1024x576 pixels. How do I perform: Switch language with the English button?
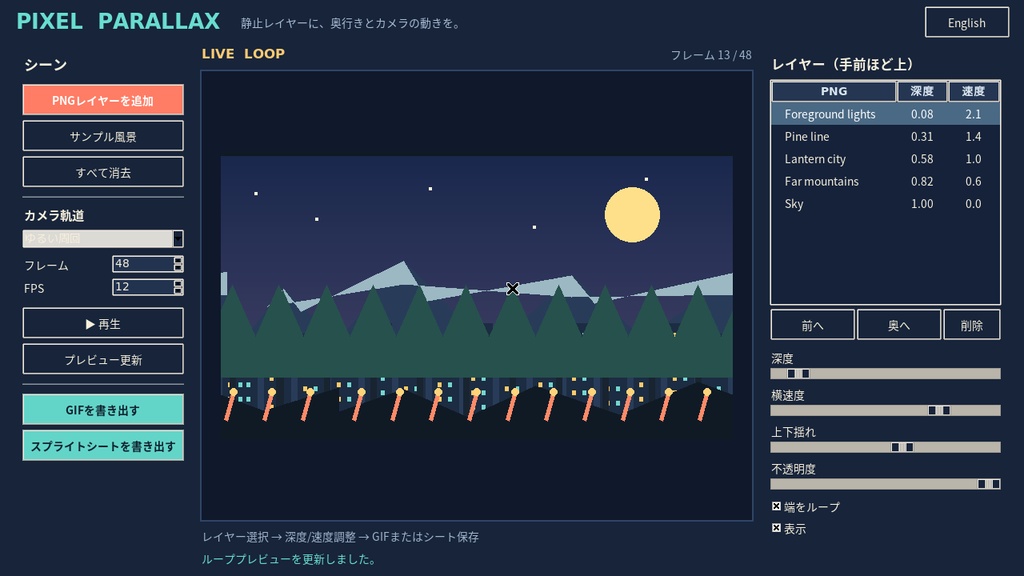click(x=967, y=22)
